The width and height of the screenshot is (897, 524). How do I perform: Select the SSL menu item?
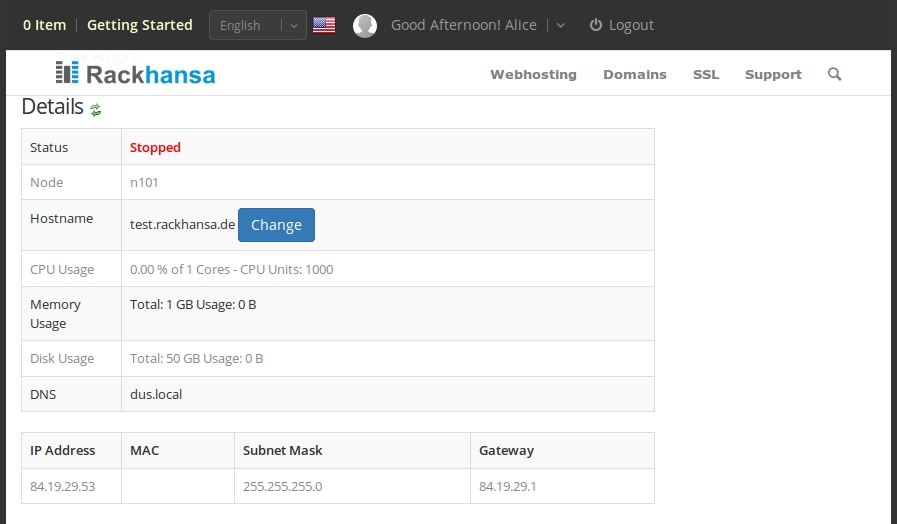(706, 74)
